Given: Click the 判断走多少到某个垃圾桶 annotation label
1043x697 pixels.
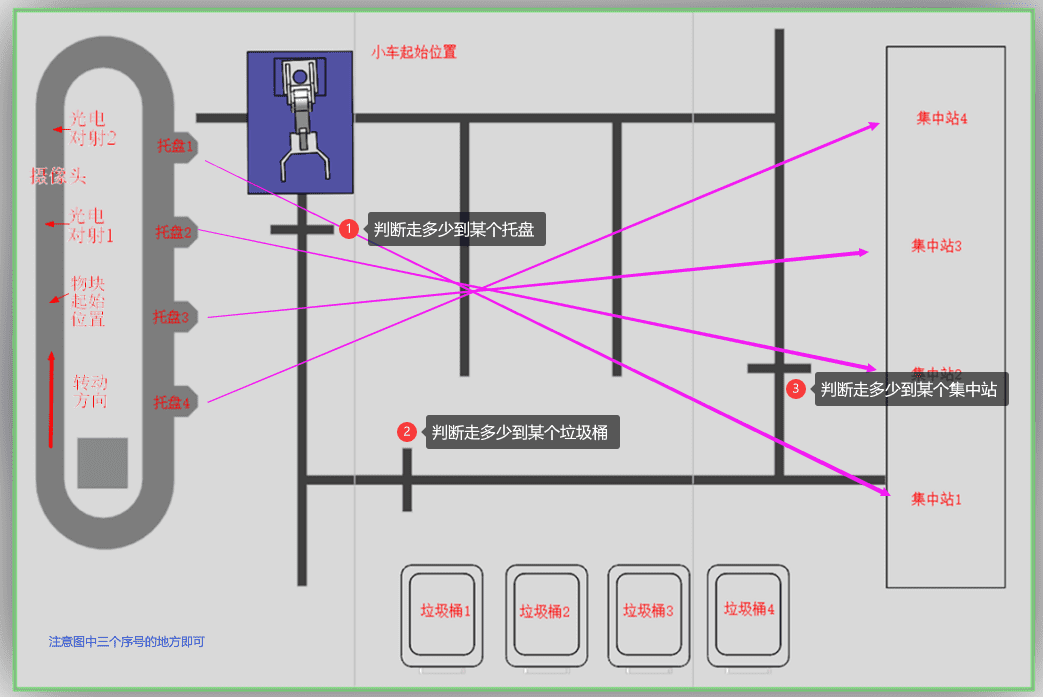Looking at the screenshot, I should 522,432.
